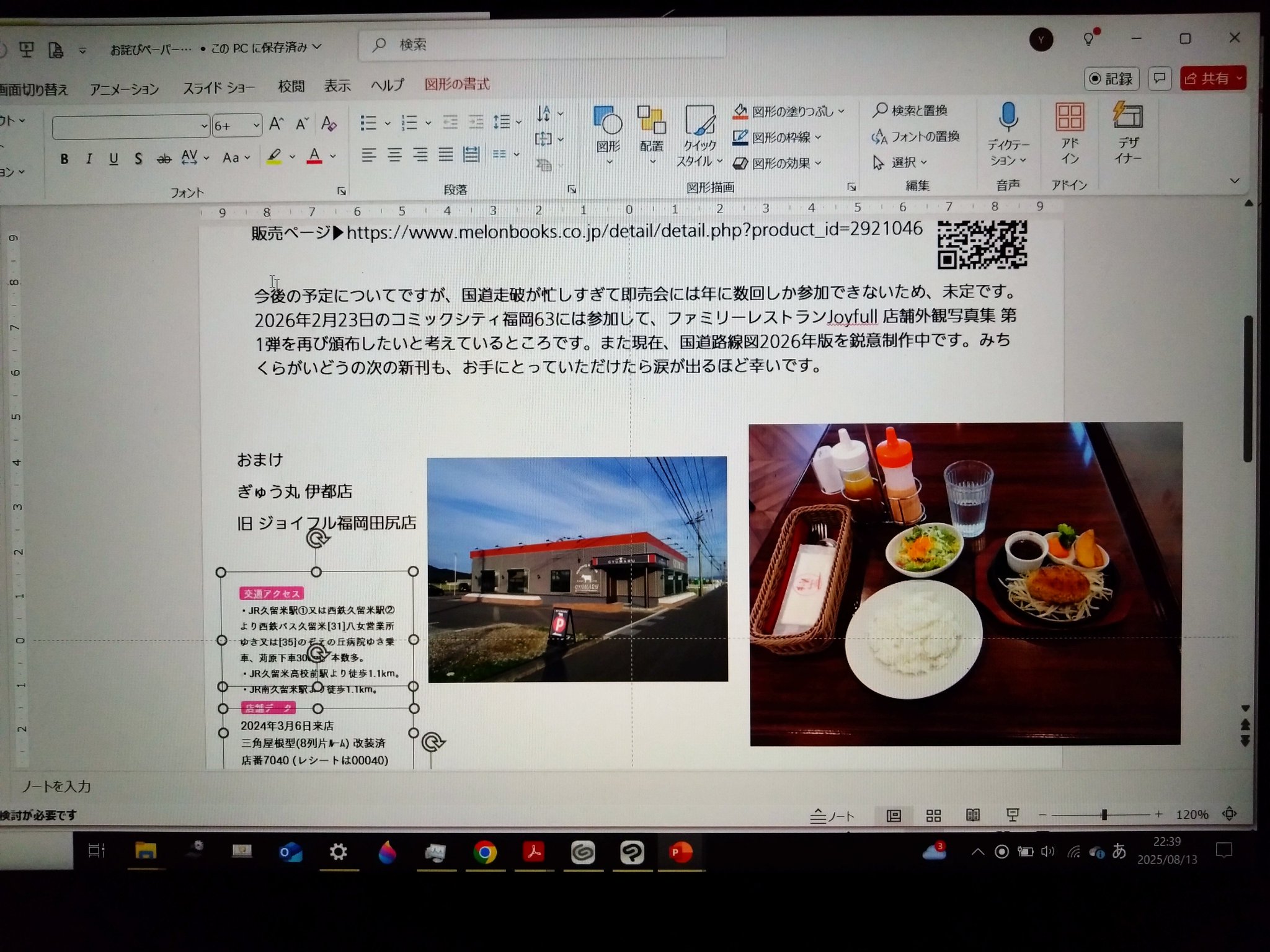Center-align text in paragraph group
This screenshot has height=952, width=1270.
394,155
